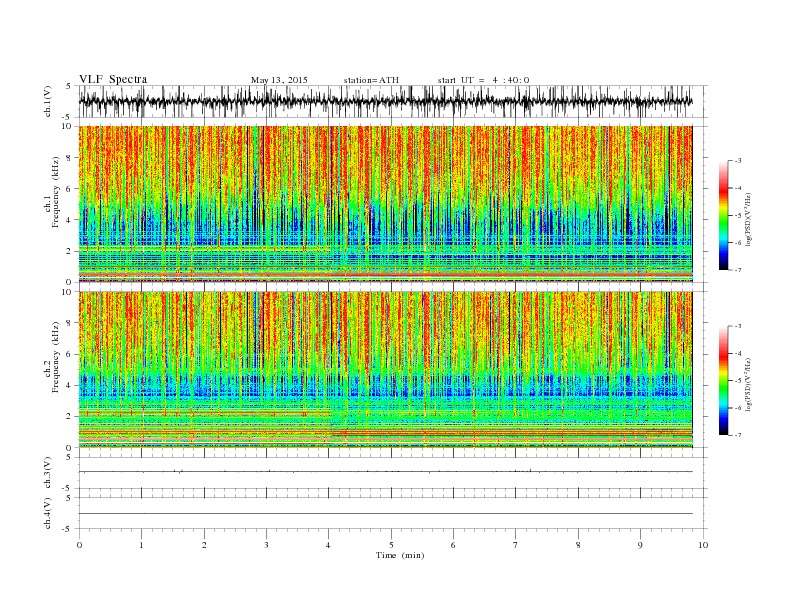The image size is (792, 612).
Task: Click the "VLF Spectra" title text
Action: point(113,79)
